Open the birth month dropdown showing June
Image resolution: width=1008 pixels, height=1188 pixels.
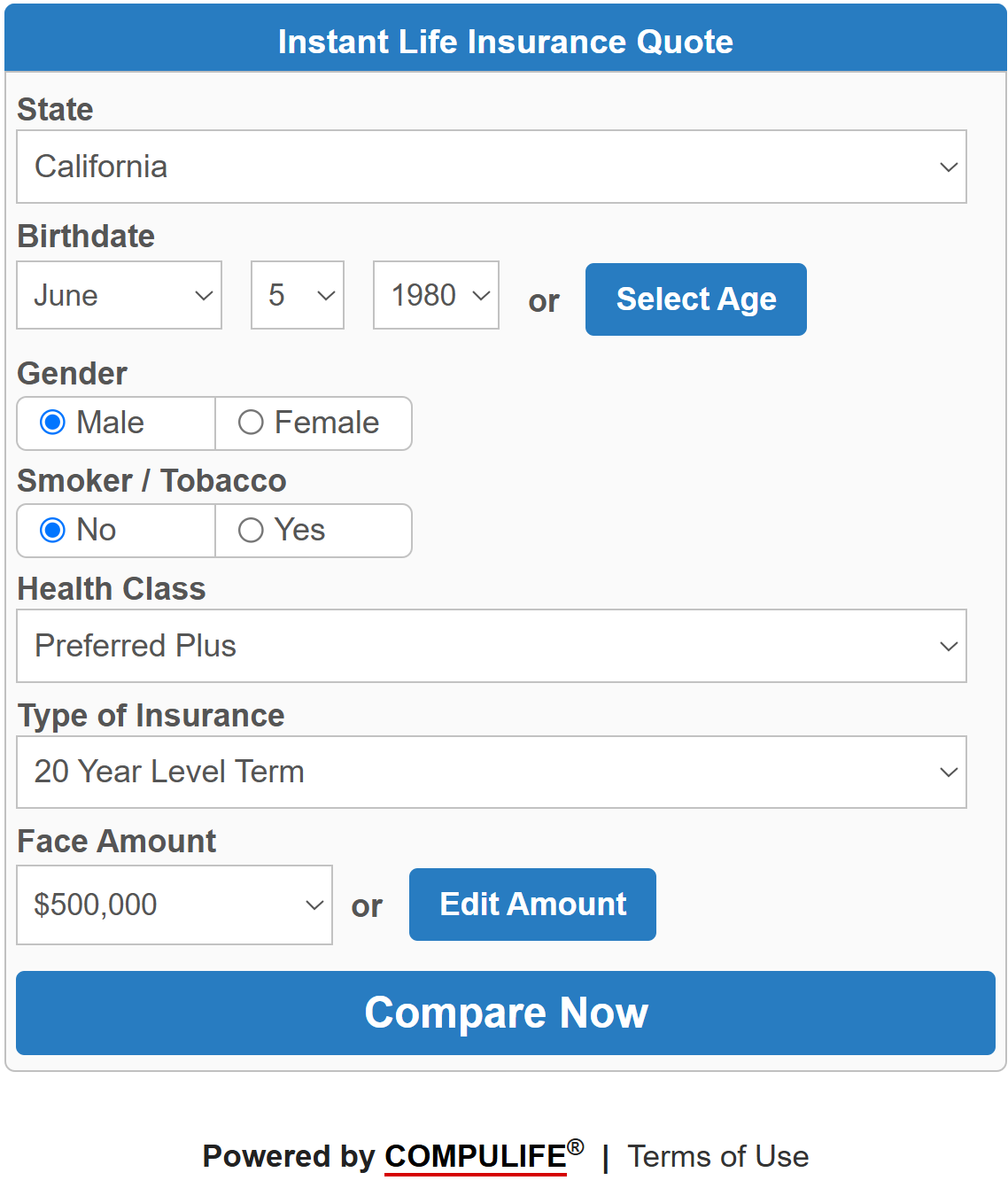tap(119, 295)
